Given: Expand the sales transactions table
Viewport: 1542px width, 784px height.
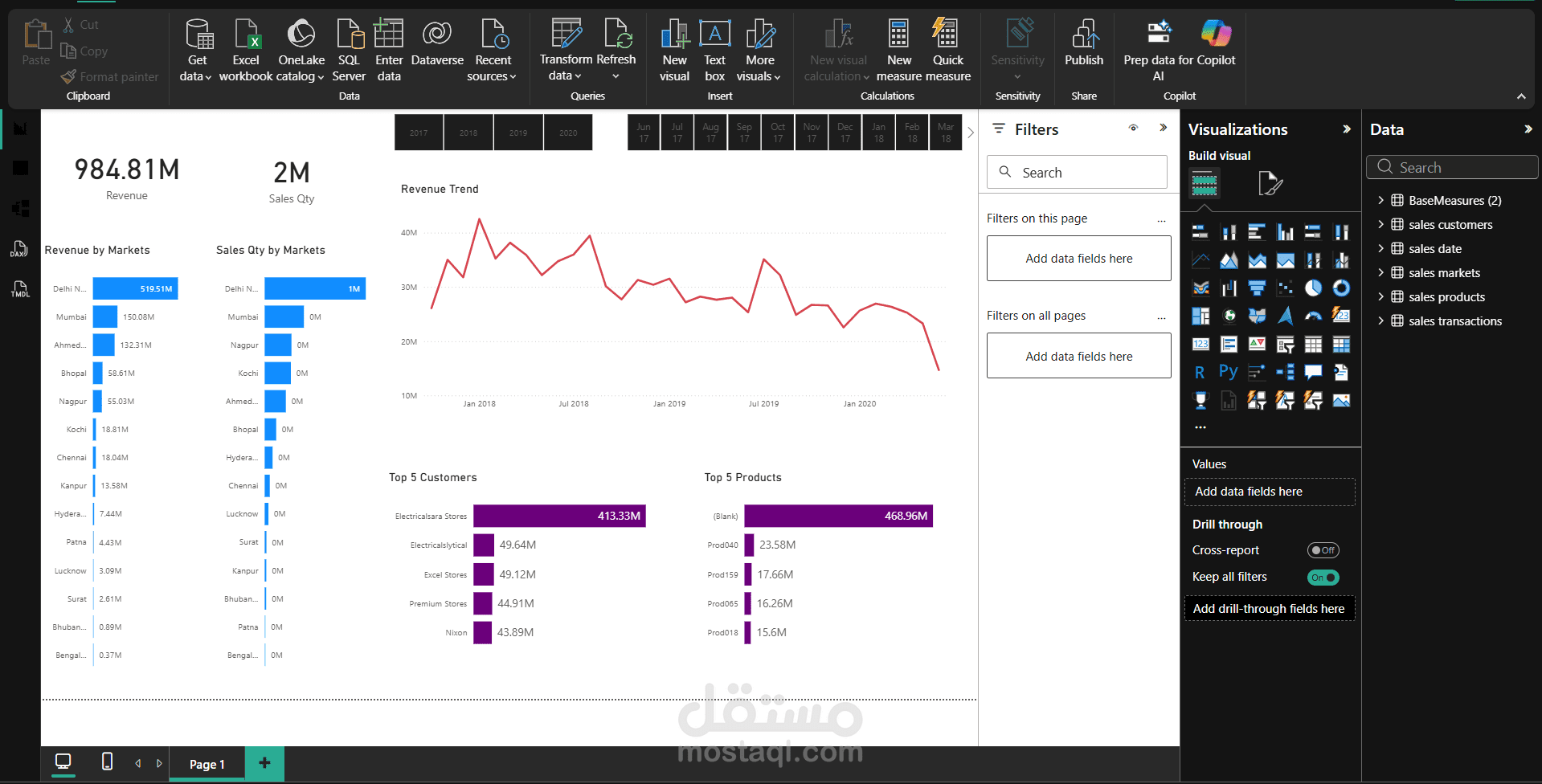Looking at the screenshot, I should tap(1380, 321).
